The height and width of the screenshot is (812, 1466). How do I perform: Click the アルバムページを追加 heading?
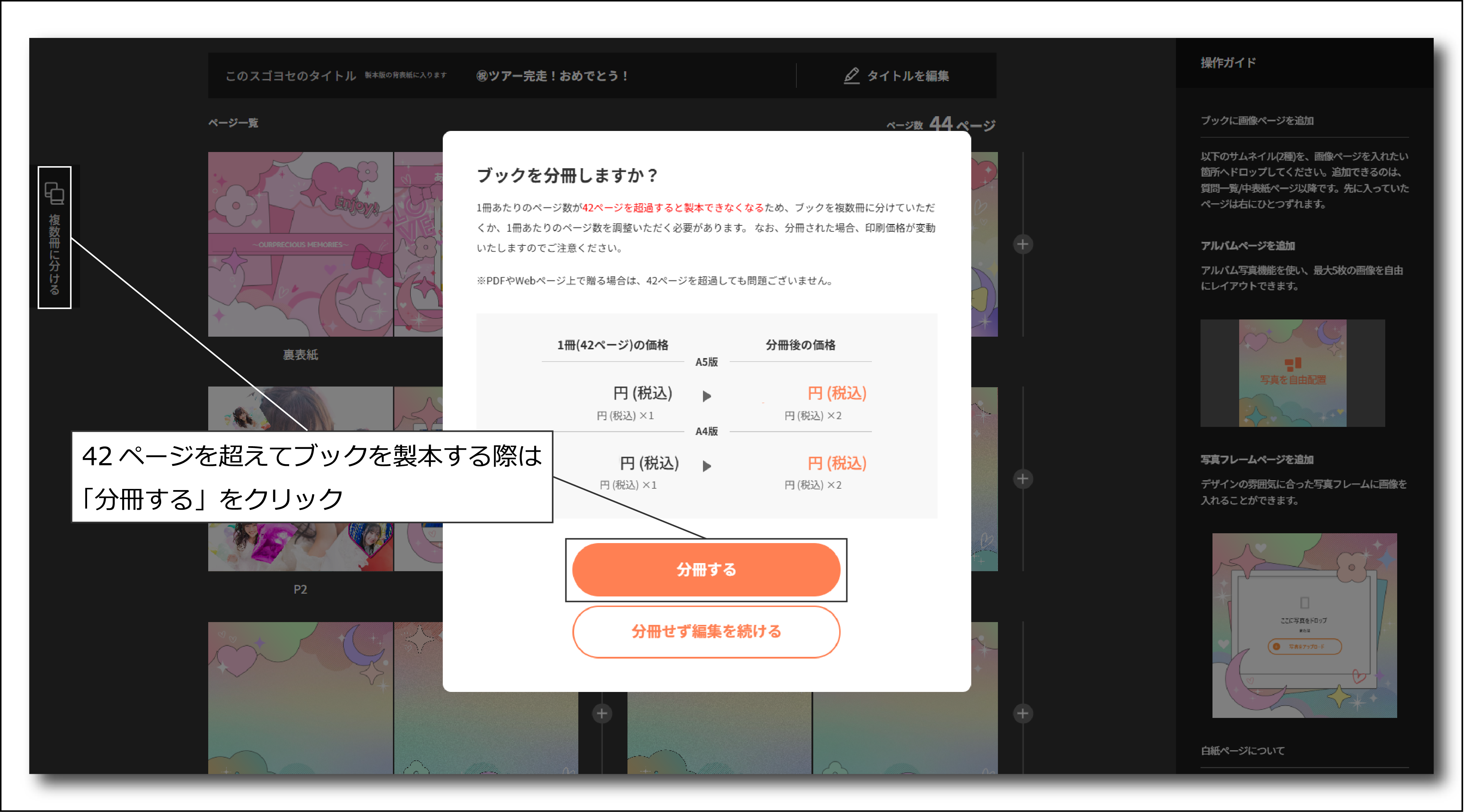pos(1248,245)
